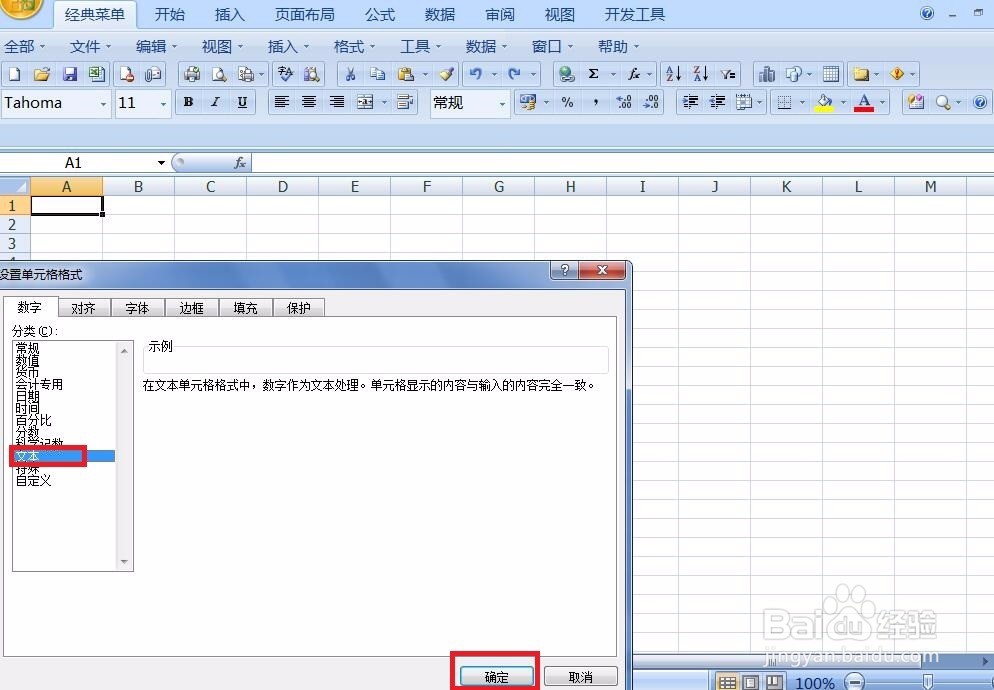Click the Spelling check icon
Viewport: 994px width, 690px height.
(284, 73)
